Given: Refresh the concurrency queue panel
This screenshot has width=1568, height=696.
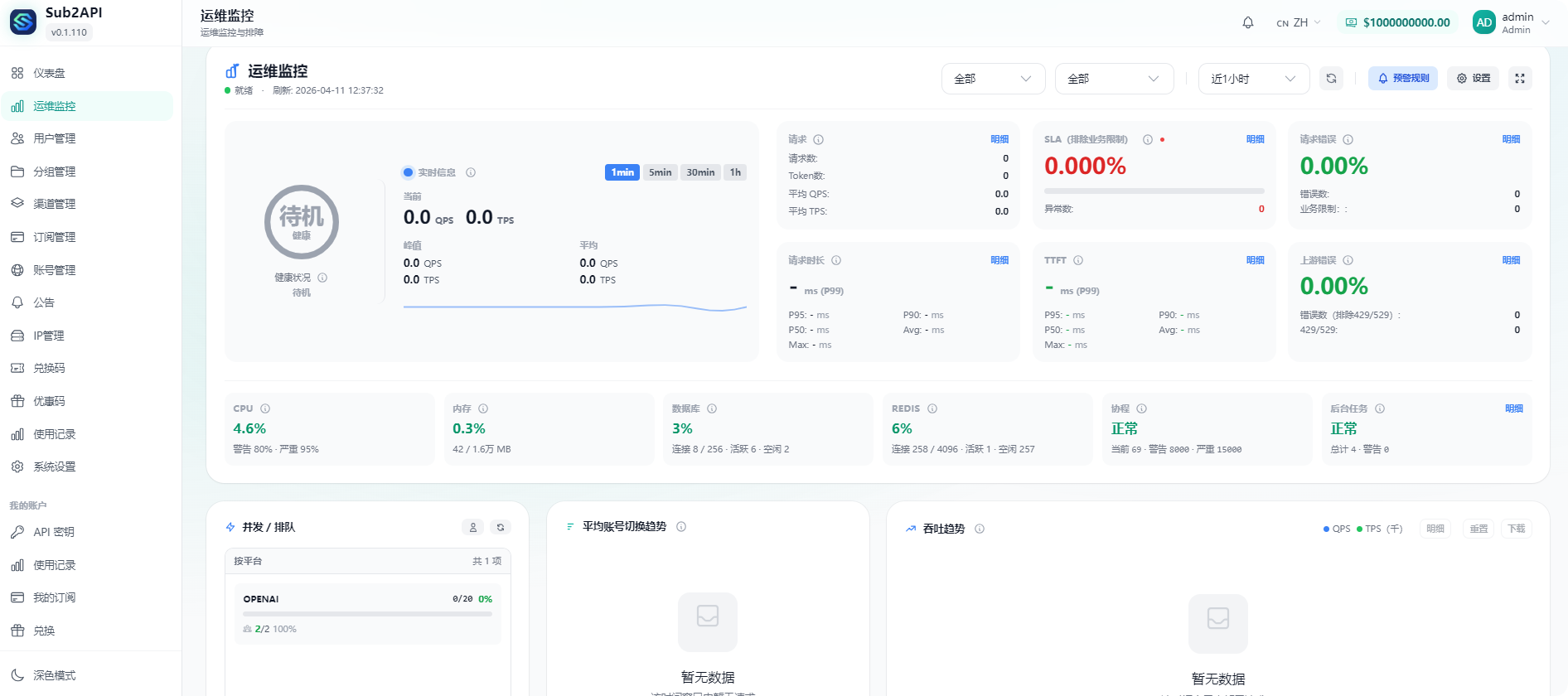Looking at the screenshot, I should (x=501, y=527).
